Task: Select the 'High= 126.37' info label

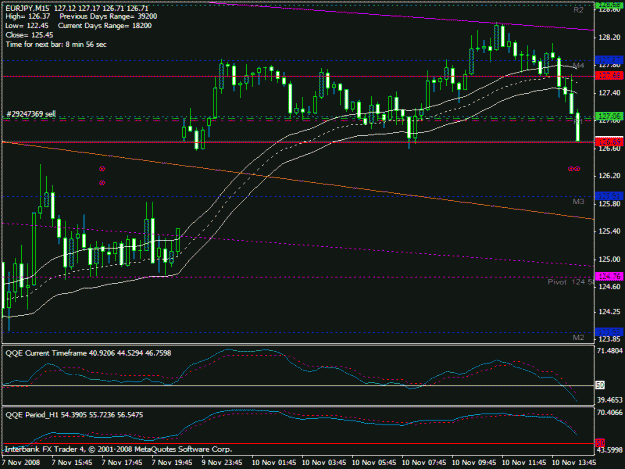Action: pyautogui.click(x=28, y=17)
